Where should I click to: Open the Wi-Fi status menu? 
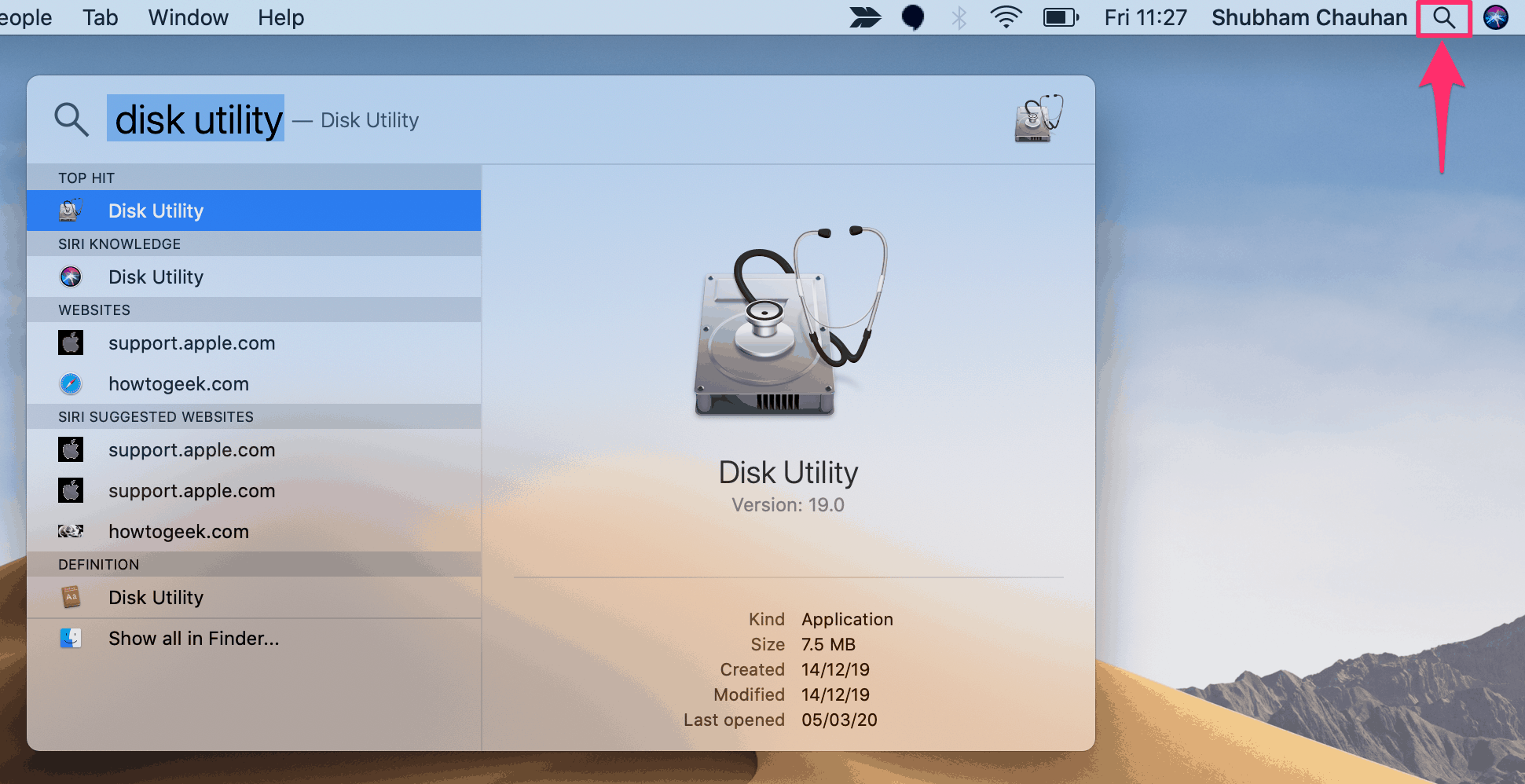(x=1006, y=17)
